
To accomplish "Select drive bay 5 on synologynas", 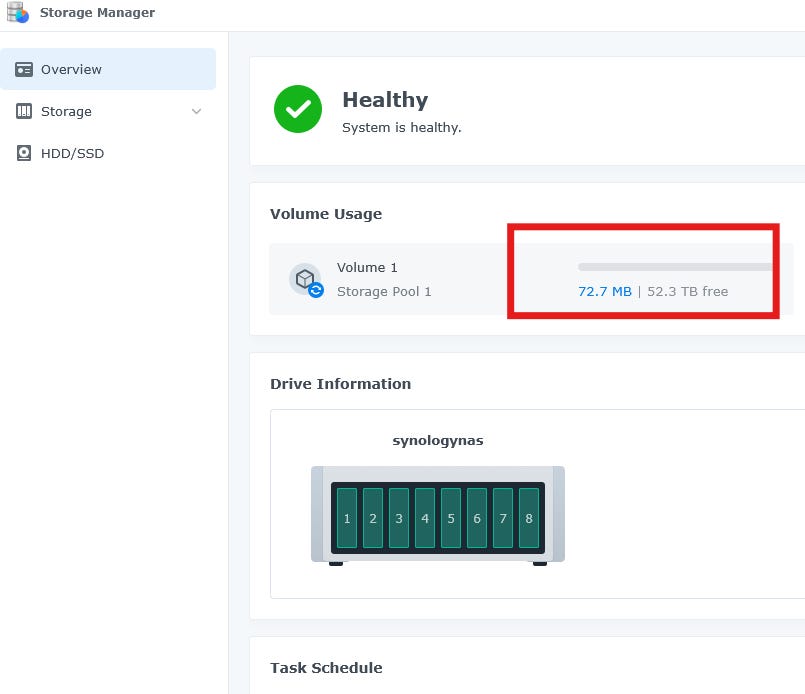I will (451, 518).
